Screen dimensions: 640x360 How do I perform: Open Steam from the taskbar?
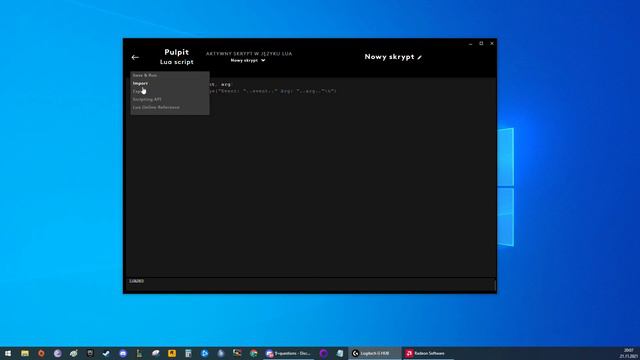click(x=106, y=353)
